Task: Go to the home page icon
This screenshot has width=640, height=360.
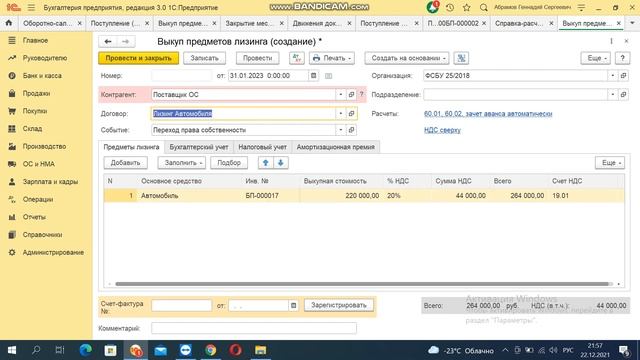Action: coord(9,23)
